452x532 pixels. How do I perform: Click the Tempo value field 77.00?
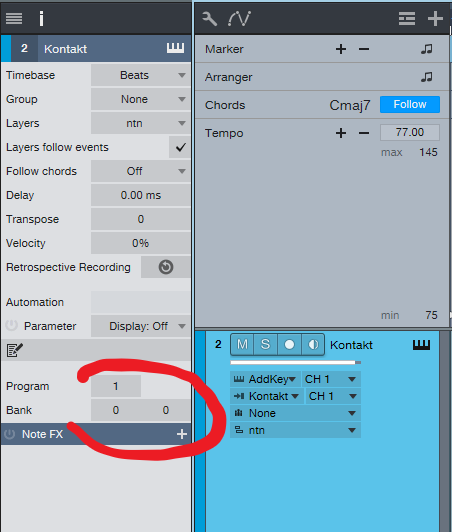click(x=410, y=132)
